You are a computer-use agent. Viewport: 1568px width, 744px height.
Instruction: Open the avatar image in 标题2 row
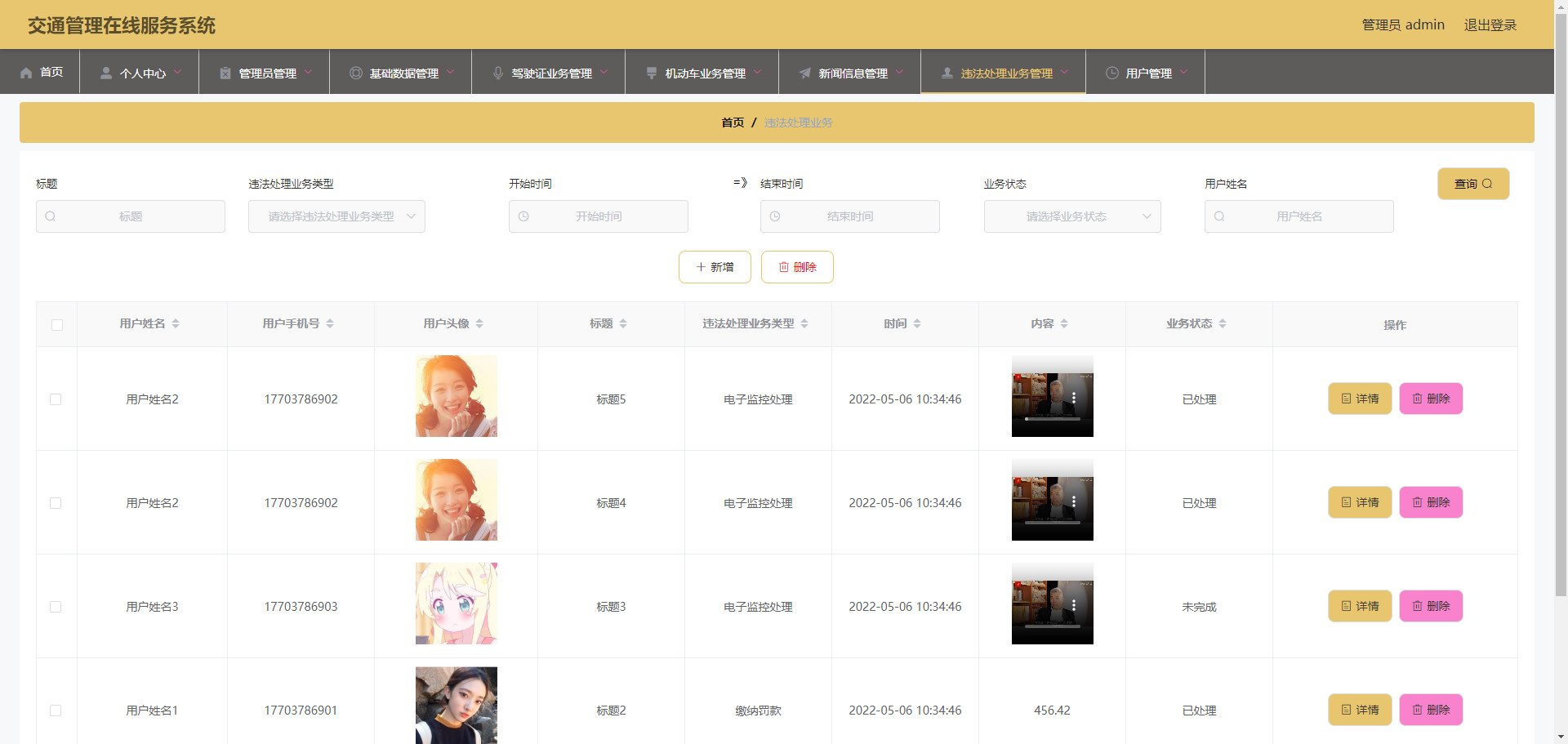click(x=457, y=706)
